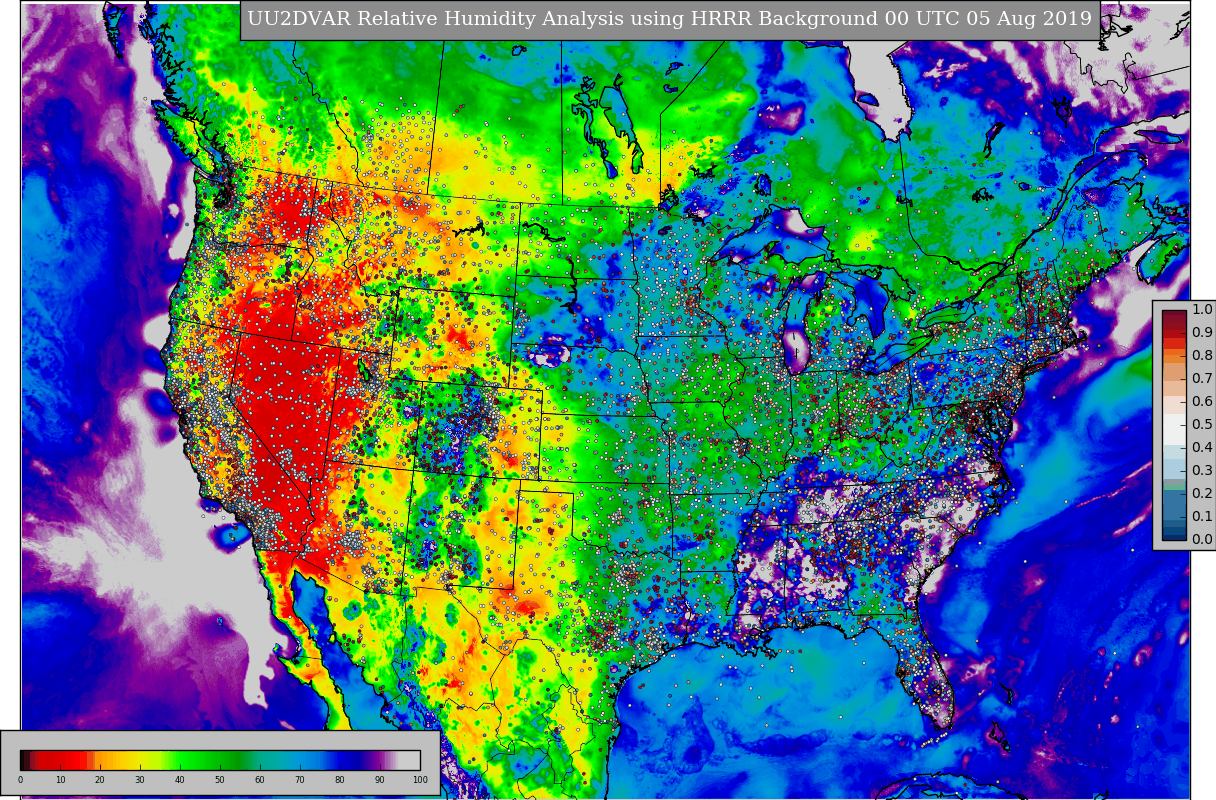Click the 0.0 label on the vertical colorbar
The width and height of the screenshot is (1216, 800).
(x=1202, y=539)
